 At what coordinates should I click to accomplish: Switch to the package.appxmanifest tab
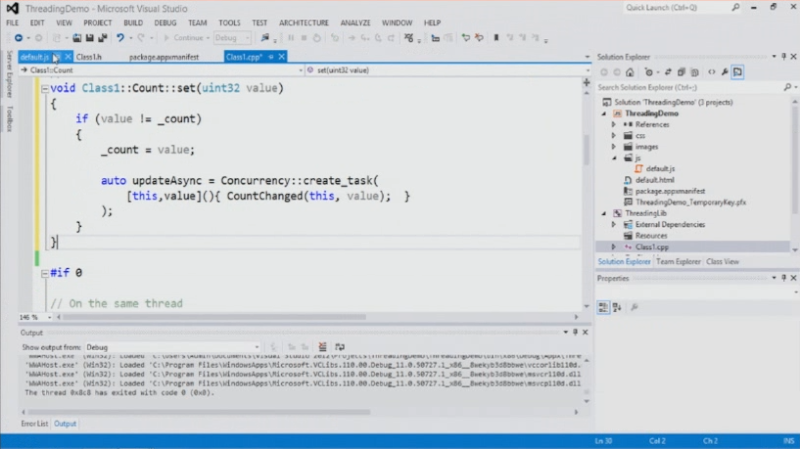pos(164,57)
